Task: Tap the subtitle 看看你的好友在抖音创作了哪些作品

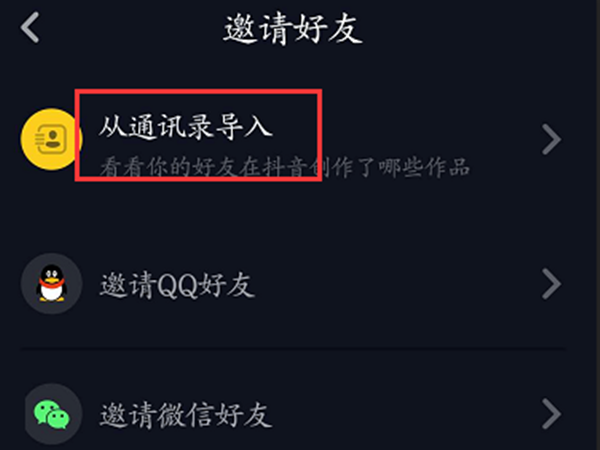Action: pyautogui.click(x=285, y=167)
